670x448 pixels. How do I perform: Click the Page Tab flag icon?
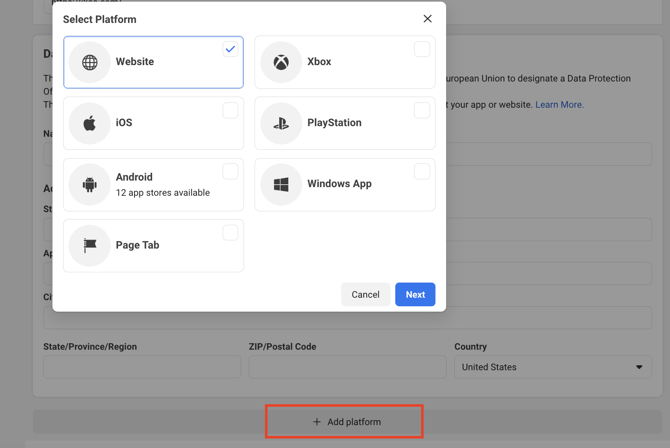point(90,245)
